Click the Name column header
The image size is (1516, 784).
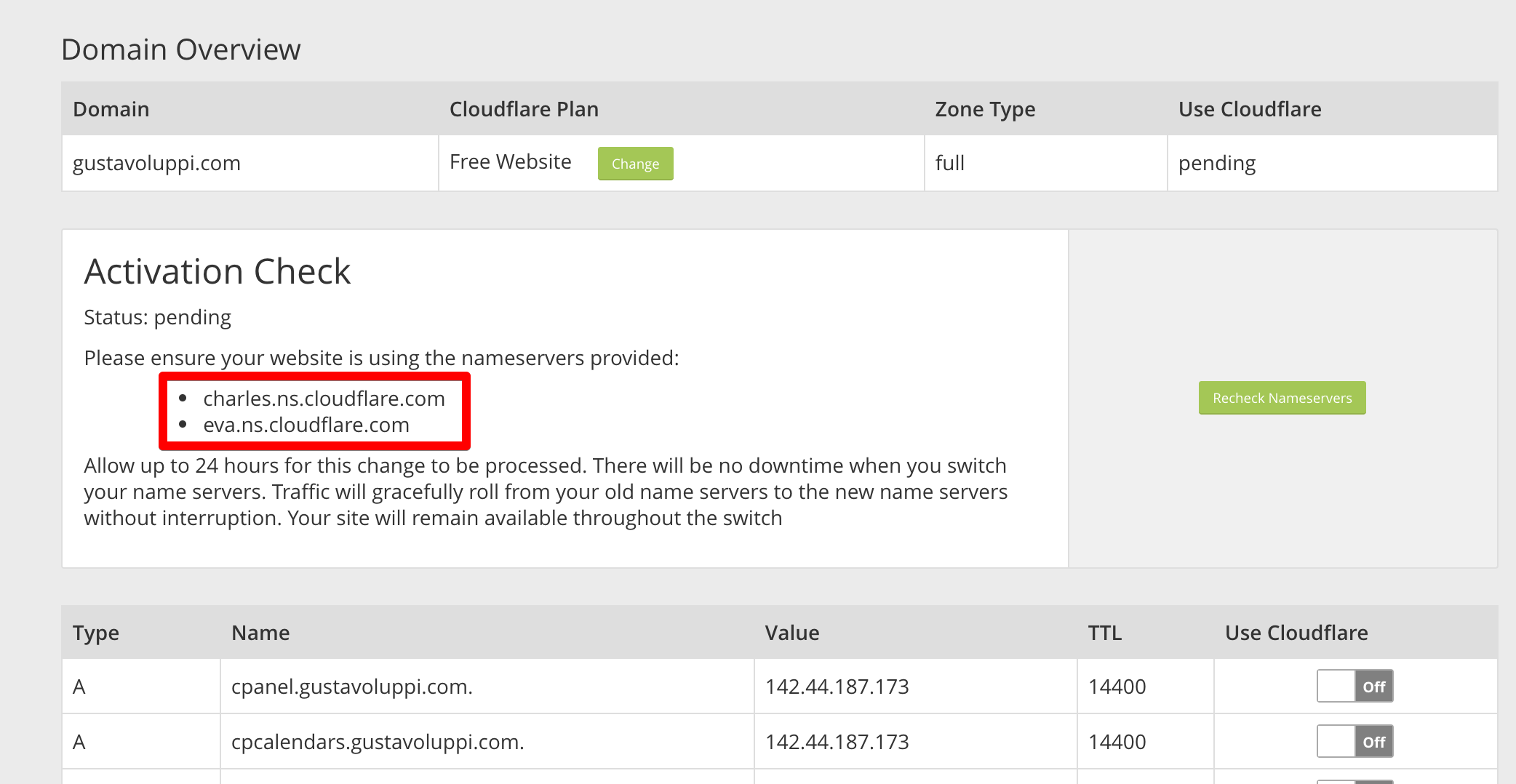(260, 633)
